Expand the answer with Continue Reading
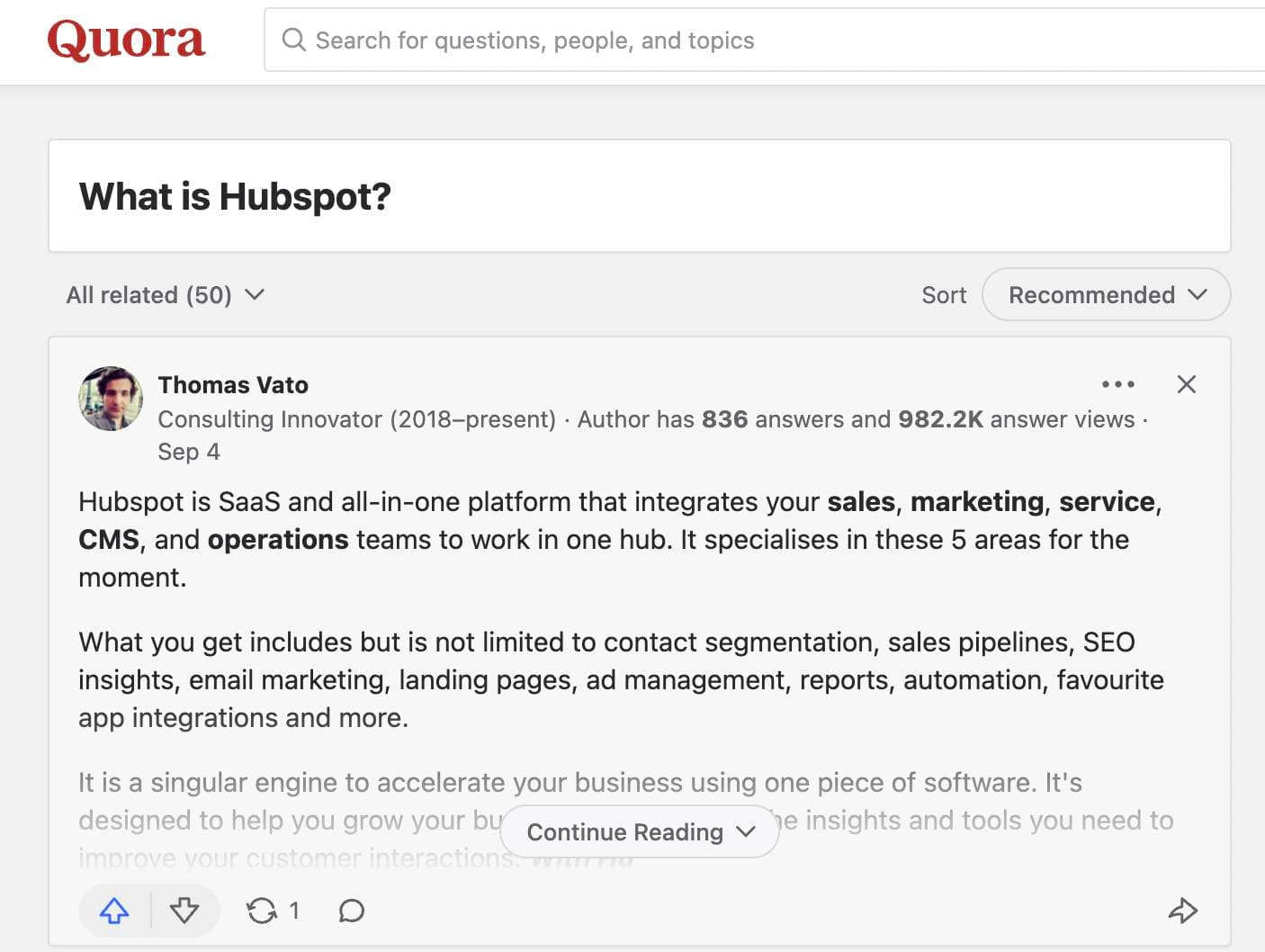The height and width of the screenshot is (952, 1265). (639, 832)
